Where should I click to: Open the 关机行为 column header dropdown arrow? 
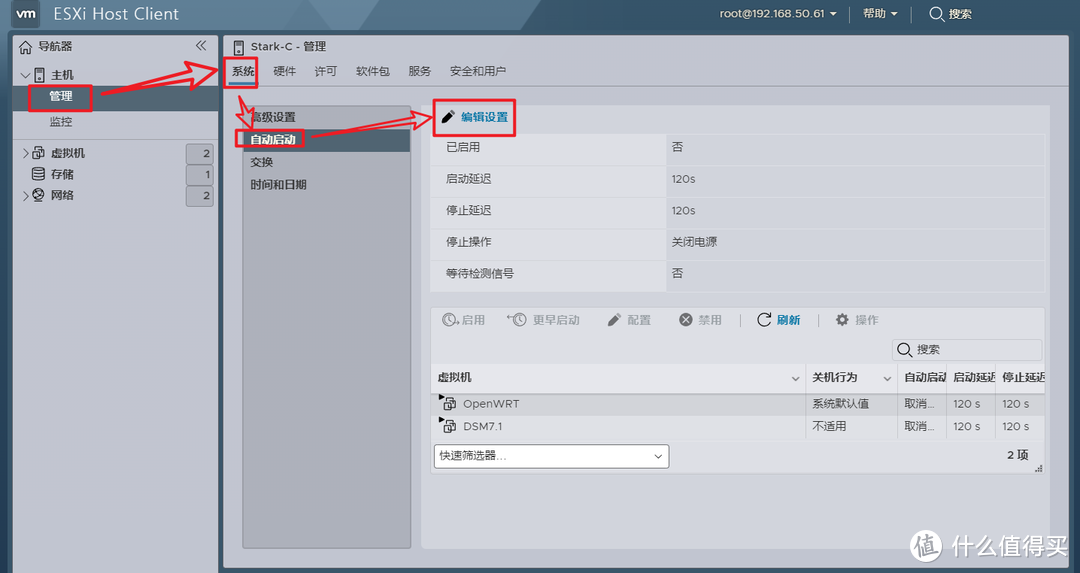[887, 378]
